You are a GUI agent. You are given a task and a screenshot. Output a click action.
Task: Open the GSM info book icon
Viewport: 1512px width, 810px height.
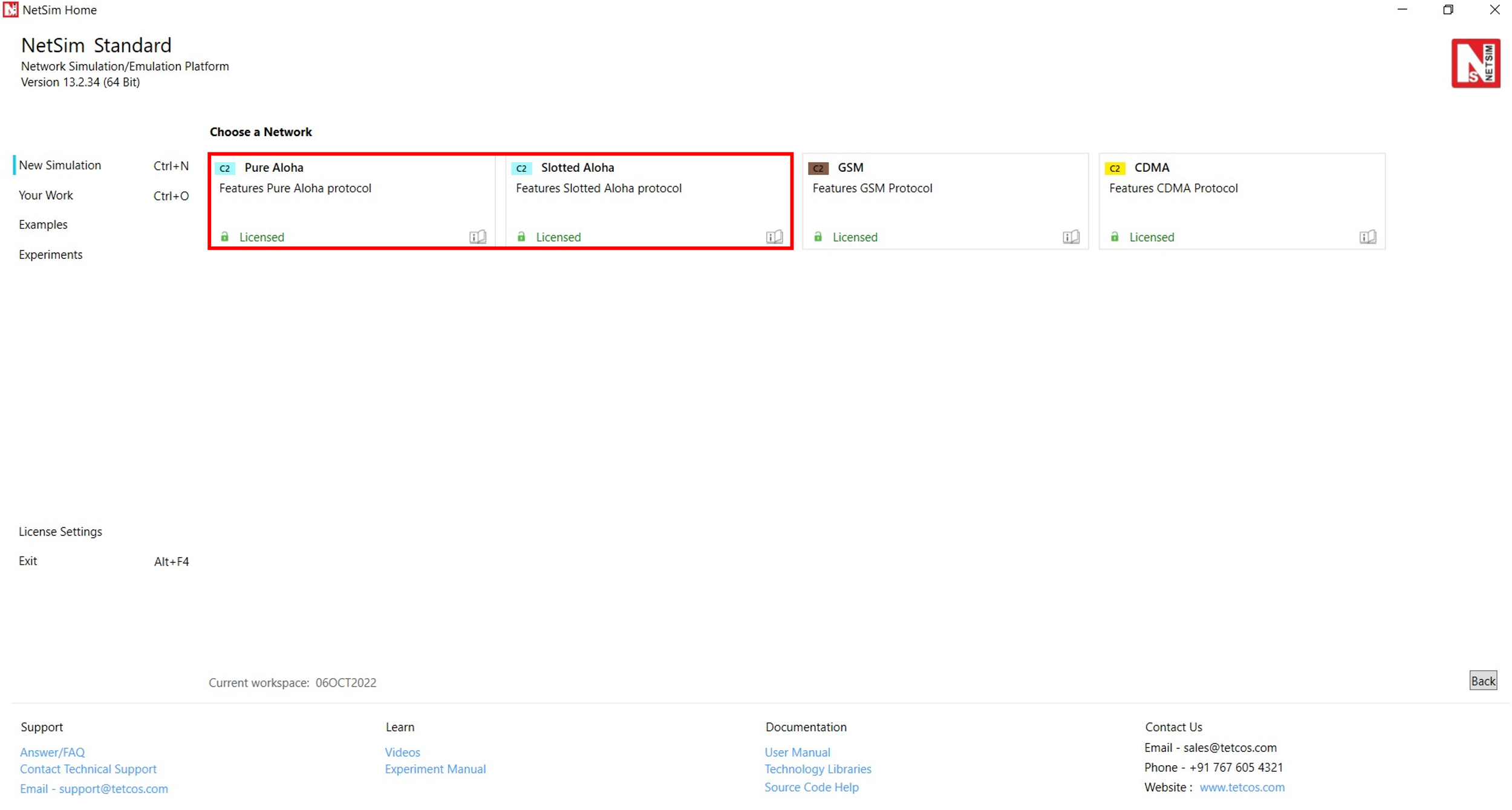(1070, 237)
